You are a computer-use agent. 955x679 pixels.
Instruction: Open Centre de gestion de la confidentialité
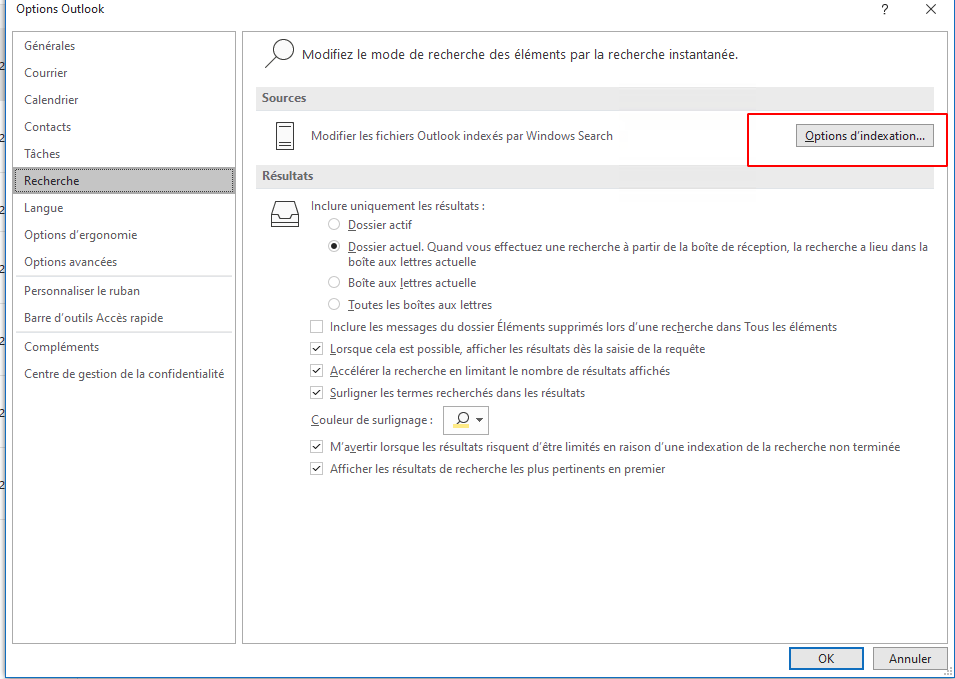pyautogui.click(x=124, y=374)
